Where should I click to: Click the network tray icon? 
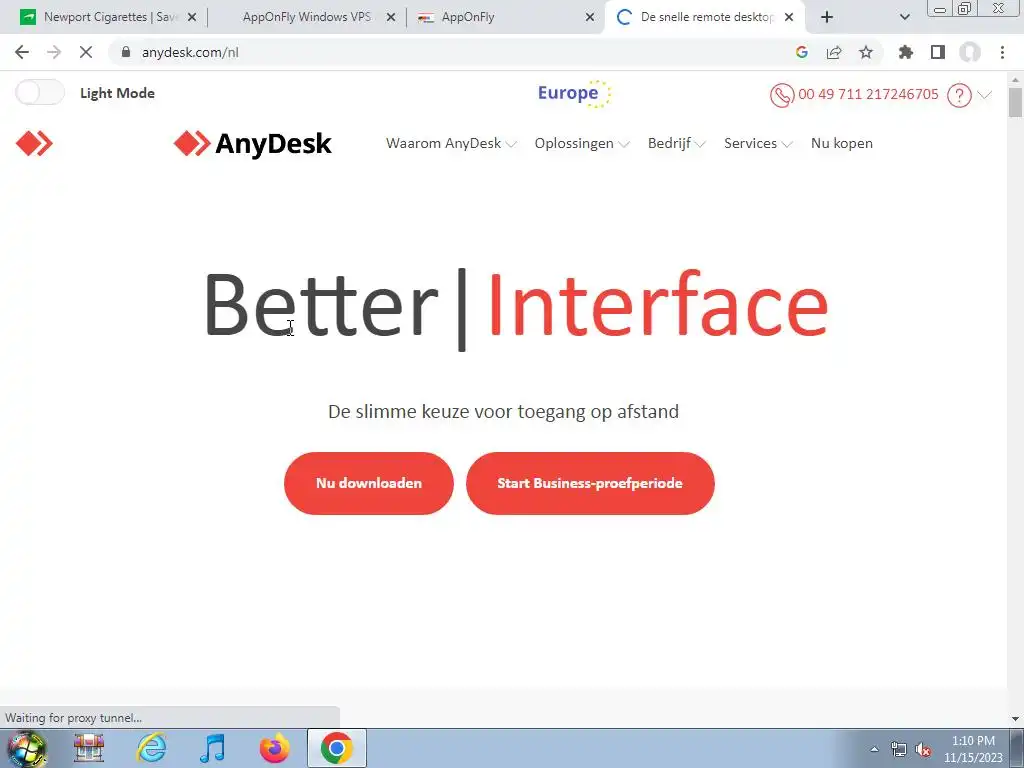point(899,750)
